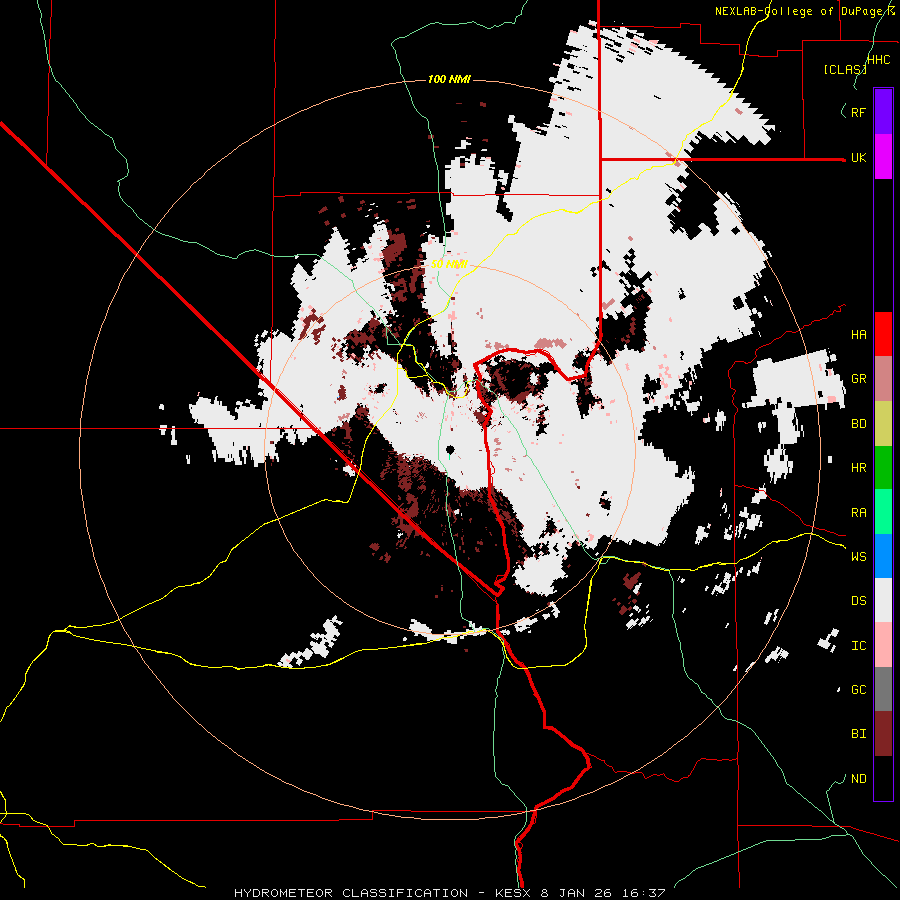Click the HA legend label
The image size is (900, 900).
(x=858, y=334)
